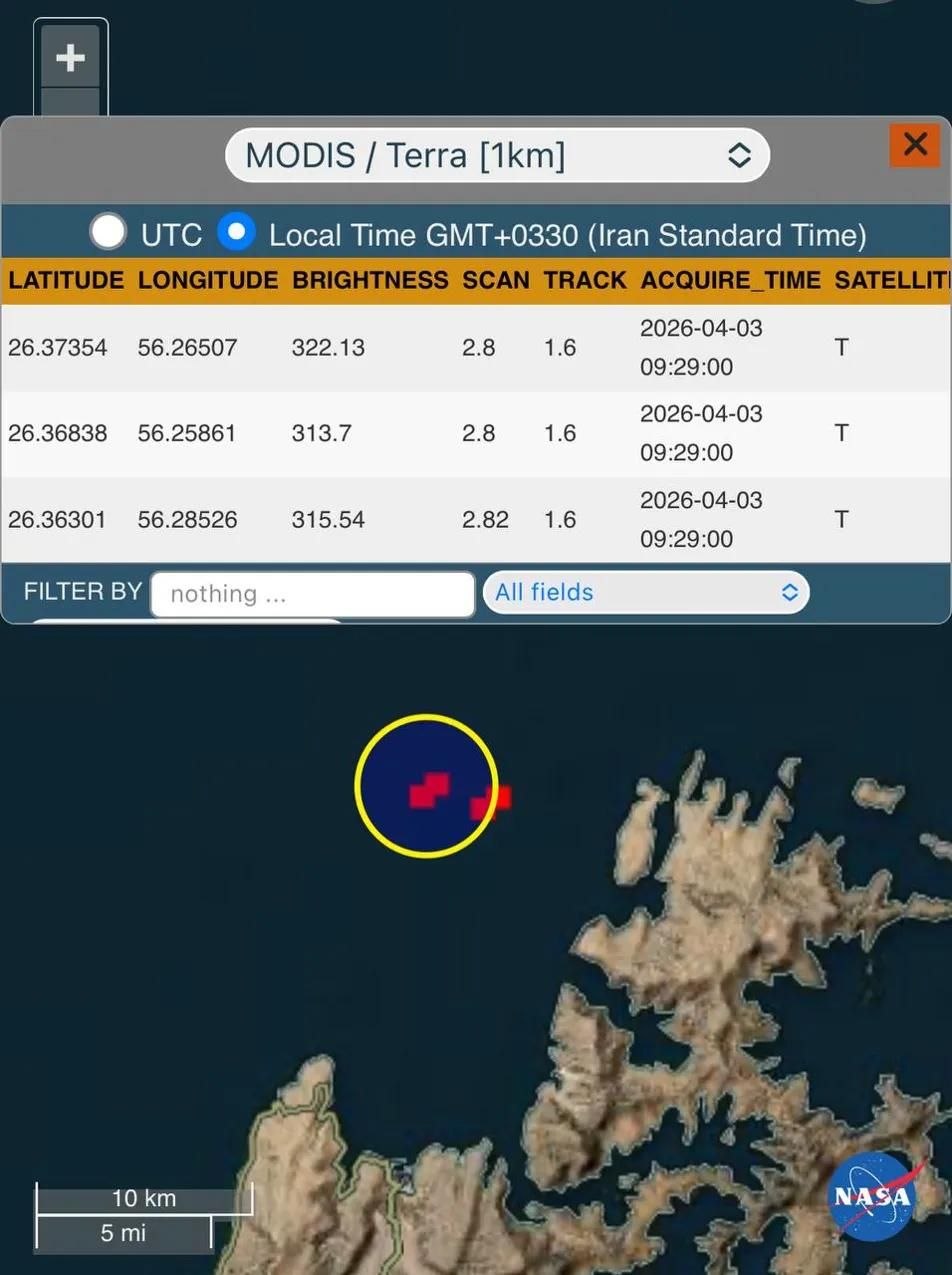
Task: Click the partially visible SATELLITE column header
Action: tap(890, 281)
